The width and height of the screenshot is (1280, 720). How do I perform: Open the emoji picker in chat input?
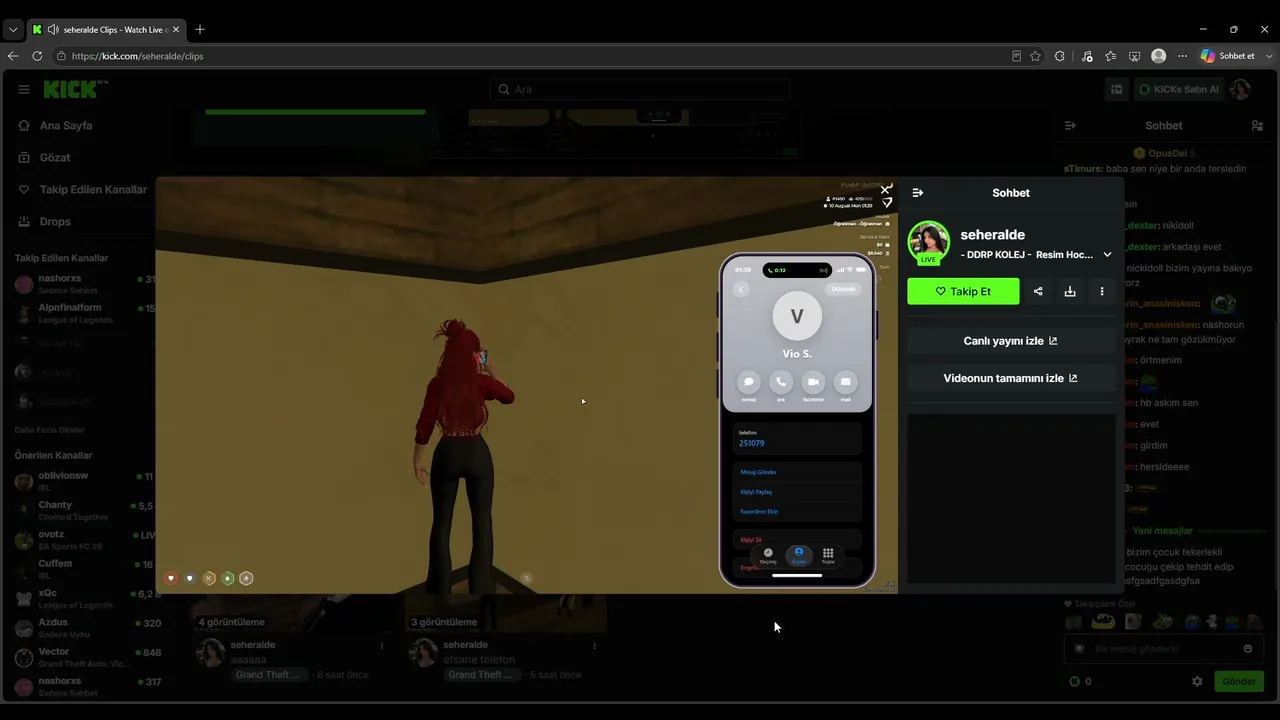(1247, 649)
